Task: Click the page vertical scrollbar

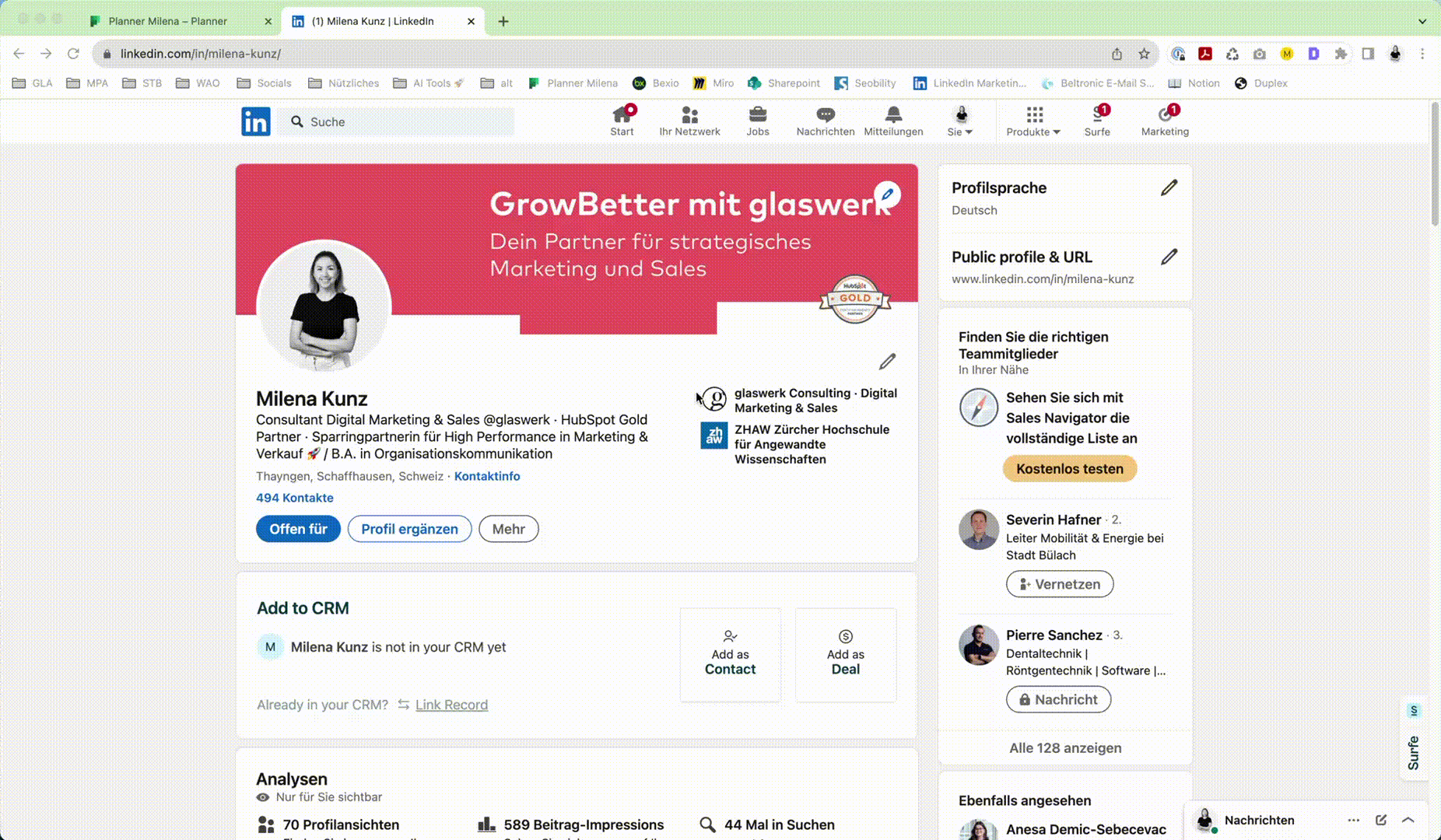Action: coord(1435,163)
